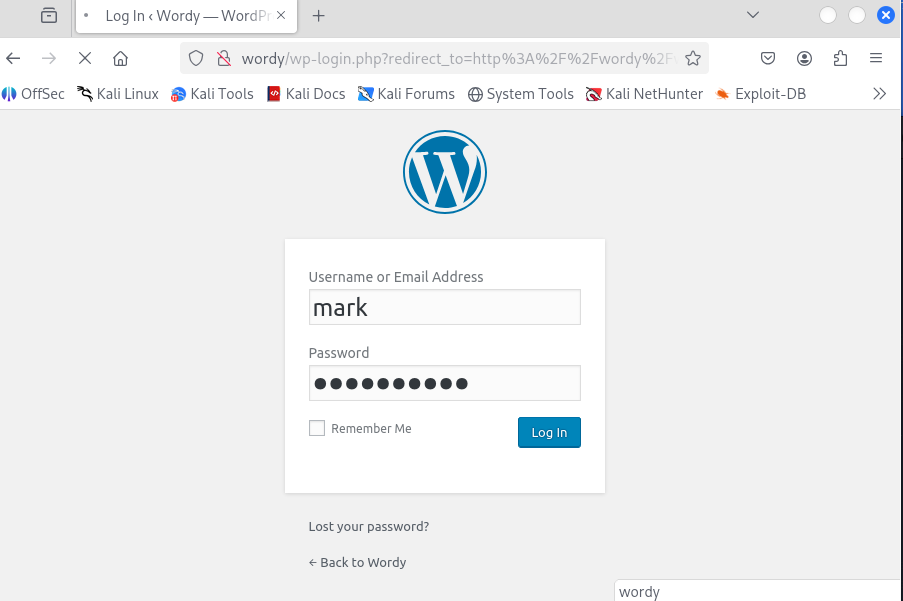The width and height of the screenshot is (903, 601).
Task: Open the Extensions puzzle icon
Action: point(840,58)
